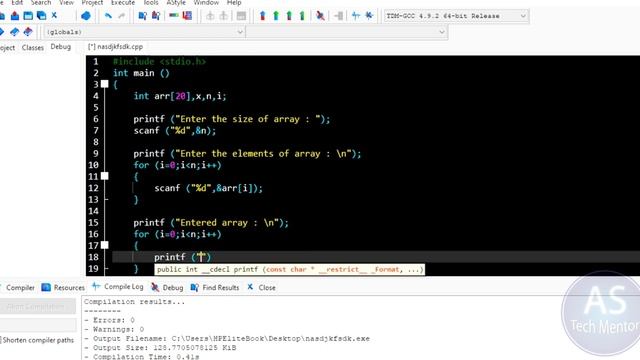The width and height of the screenshot is (640, 360).
Task: Click line number 10 in the gutter
Action: tap(93, 165)
